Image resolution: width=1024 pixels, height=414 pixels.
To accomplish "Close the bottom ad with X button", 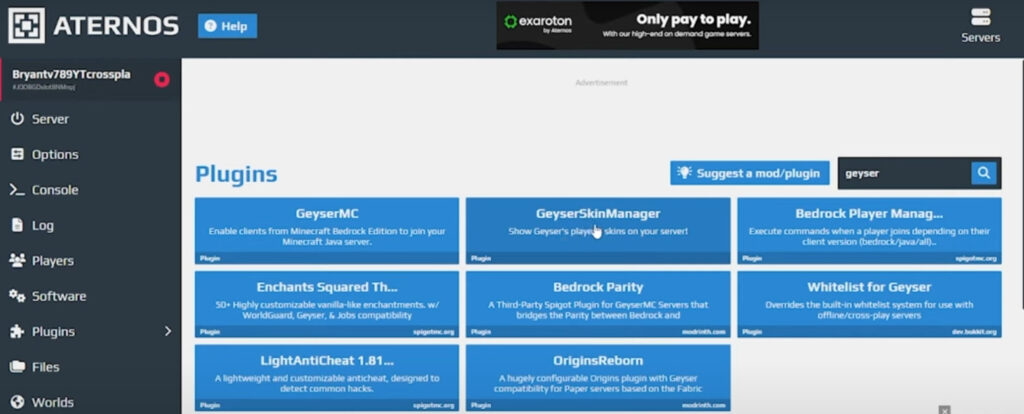I will pos(944,409).
